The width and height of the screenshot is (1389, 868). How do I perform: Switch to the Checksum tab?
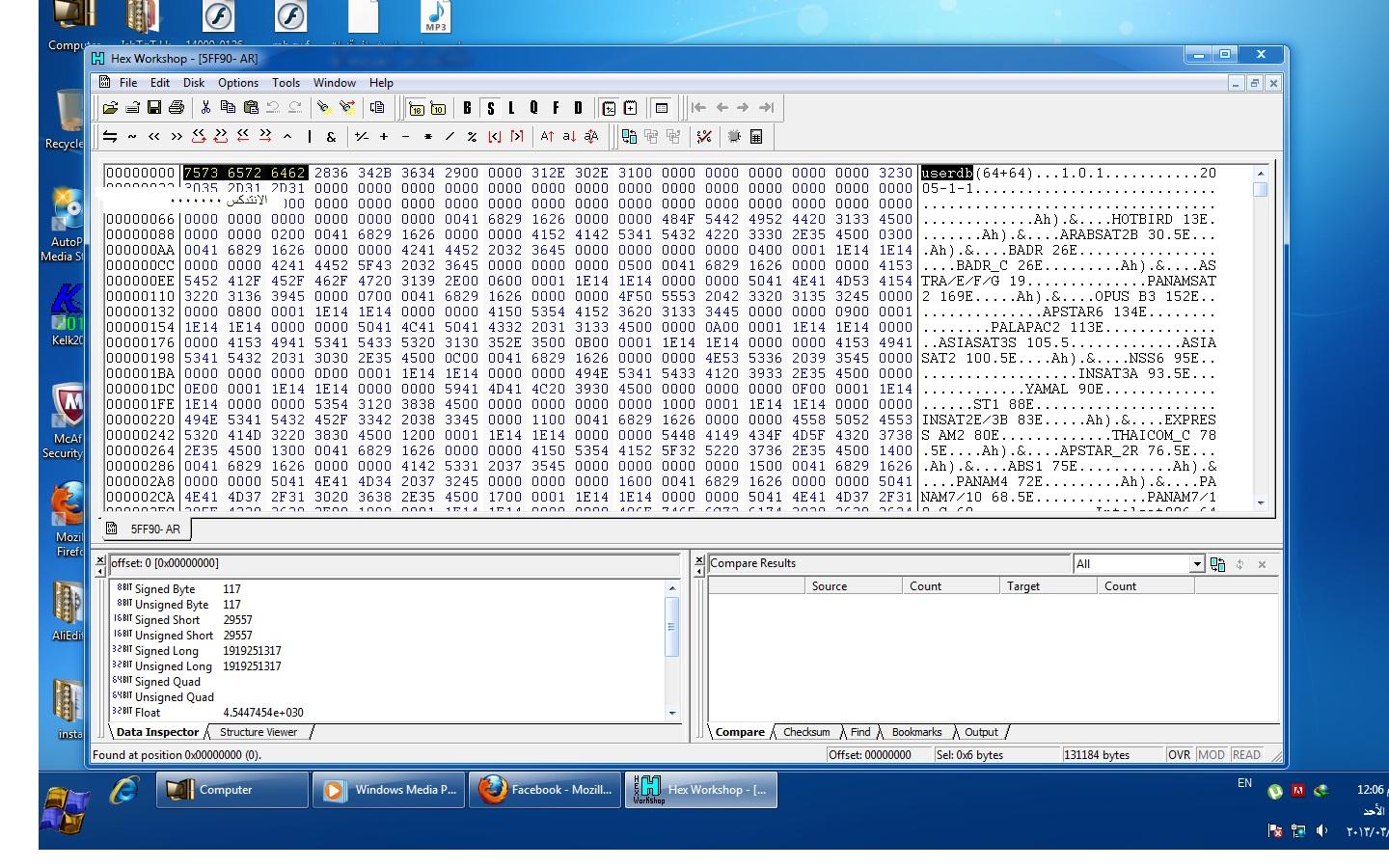[806, 732]
